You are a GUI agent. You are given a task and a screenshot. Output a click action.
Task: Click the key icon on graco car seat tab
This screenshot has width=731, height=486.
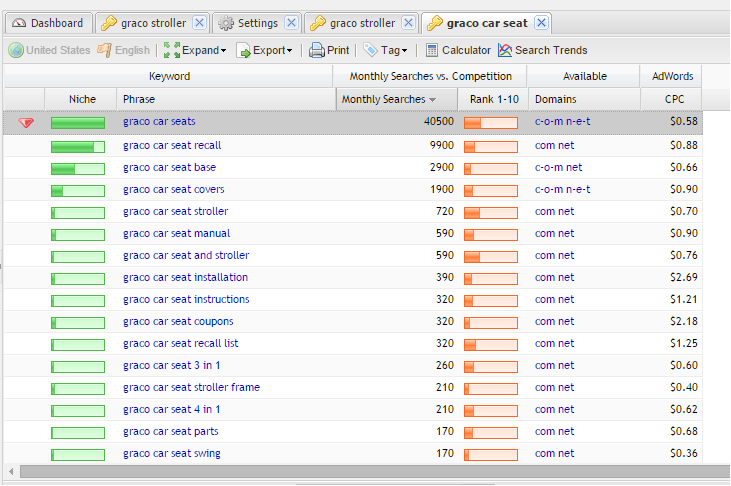point(434,23)
